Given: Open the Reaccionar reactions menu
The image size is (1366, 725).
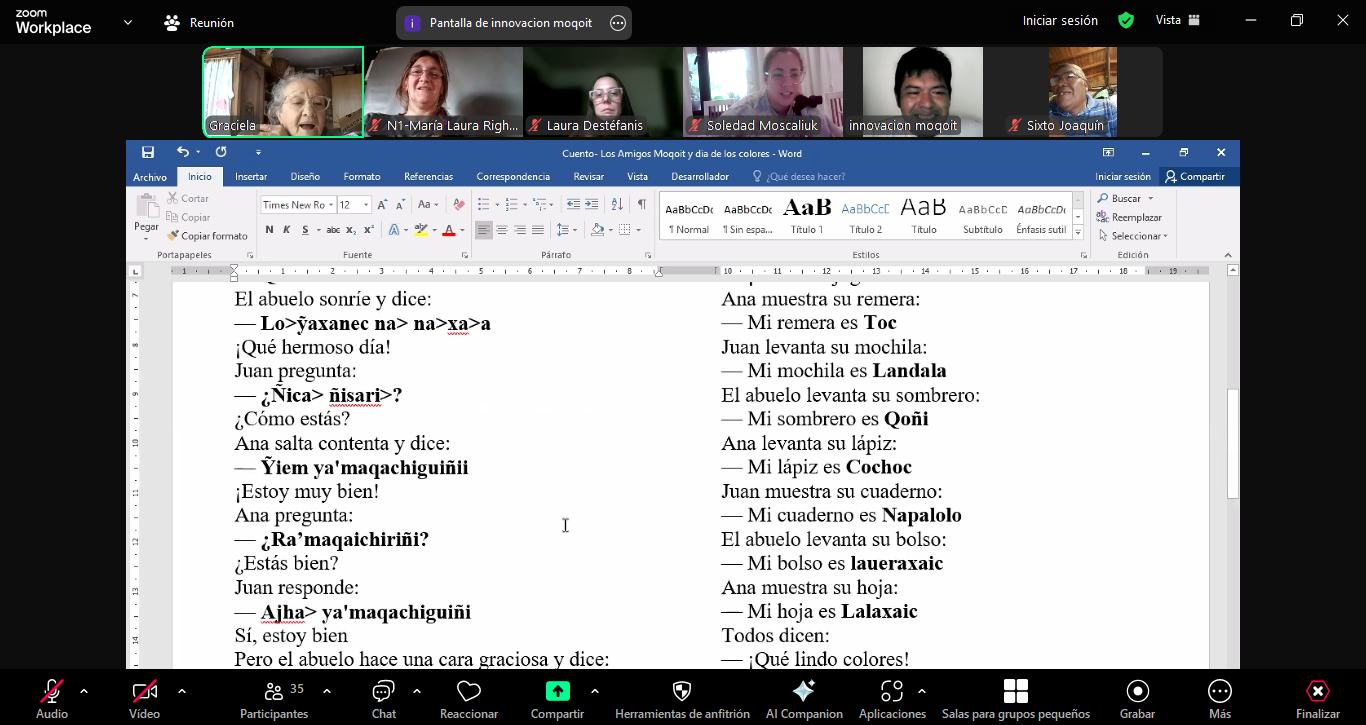Looking at the screenshot, I should 468,699.
